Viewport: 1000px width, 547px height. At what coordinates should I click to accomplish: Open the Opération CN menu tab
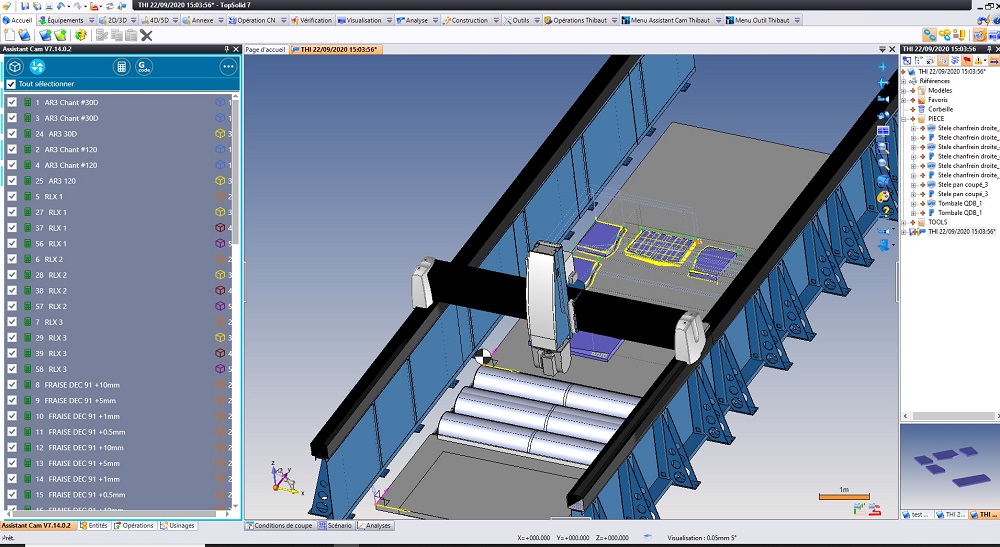point(256,20)
